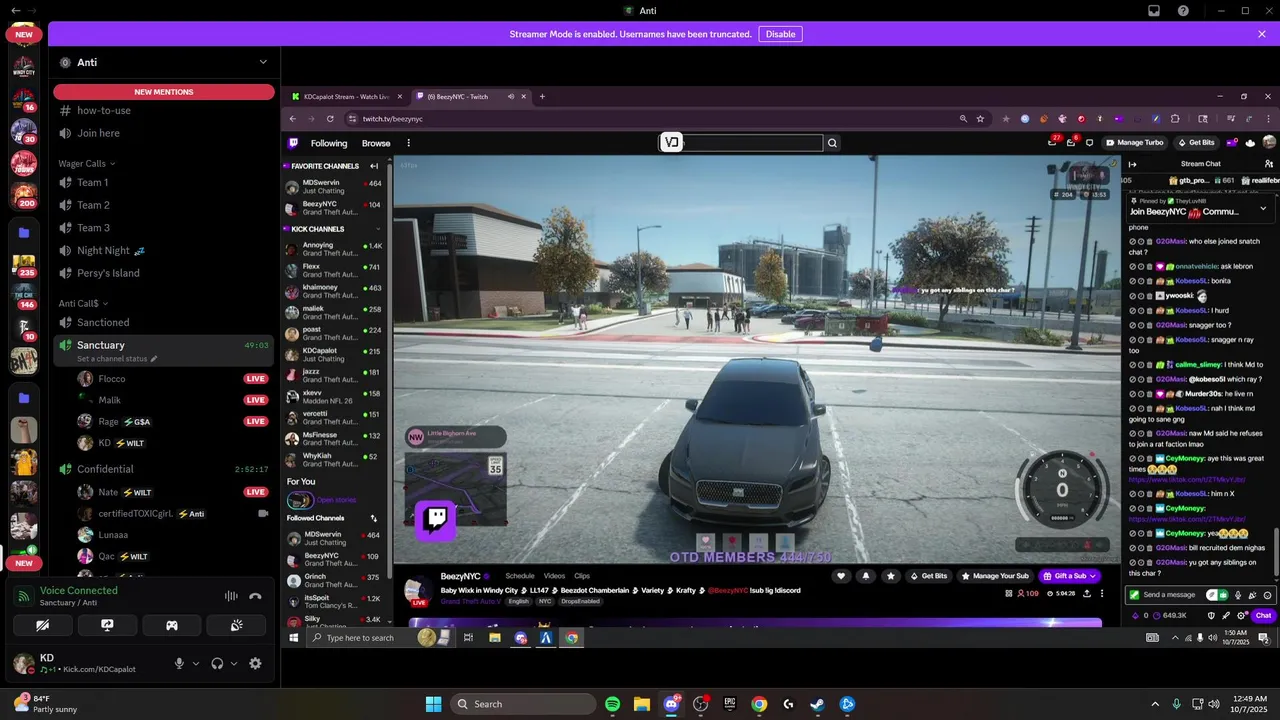Image resolution: width=1280 pixels, height=720 pixels.
Task: Collapse the Favorite Channels sidebar arrow
Action: pos(373,166)
